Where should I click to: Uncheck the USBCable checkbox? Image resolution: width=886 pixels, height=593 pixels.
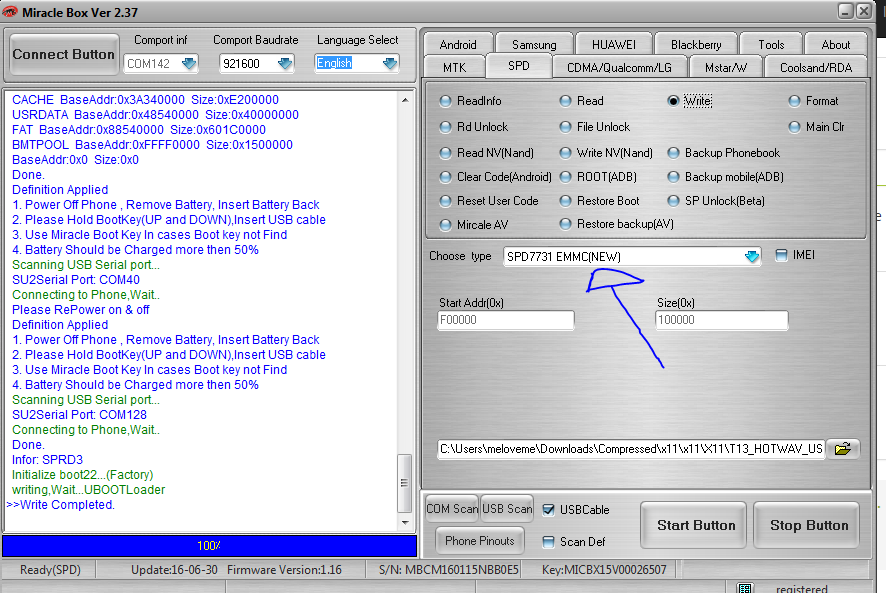click(548, 509)
